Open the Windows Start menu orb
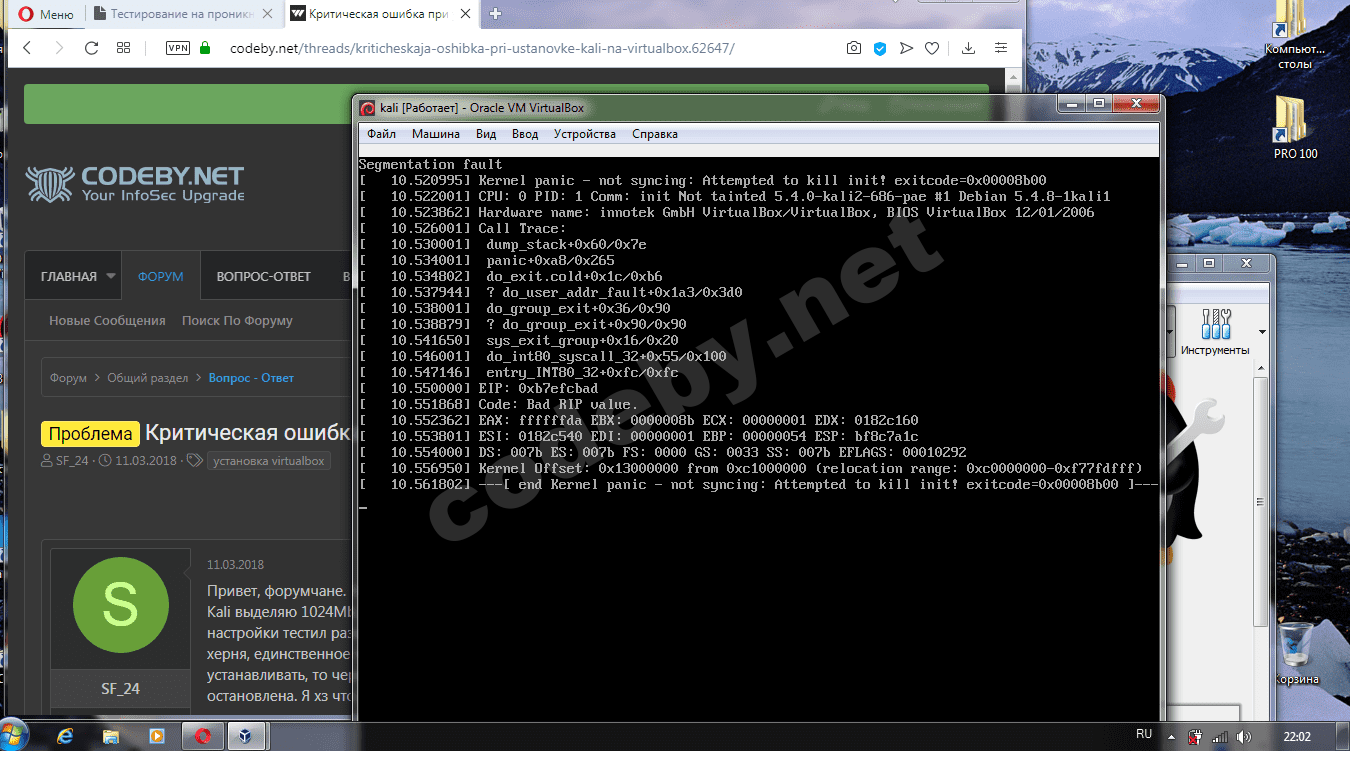Viewport: 1366px width, 768px height. 15,736
